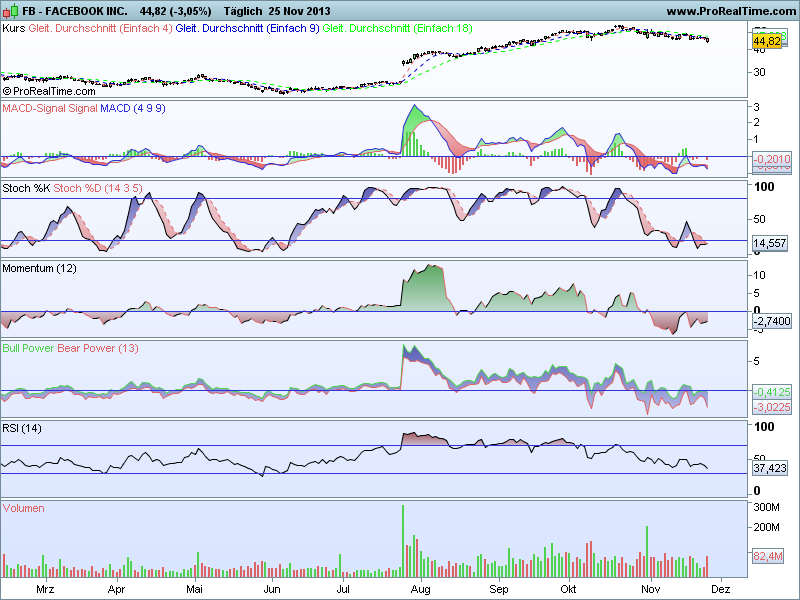This screenshot has height=600, width=800.
Task: Click the Stoch %K label
Action: pyautogui.click(x=26, y=188)
